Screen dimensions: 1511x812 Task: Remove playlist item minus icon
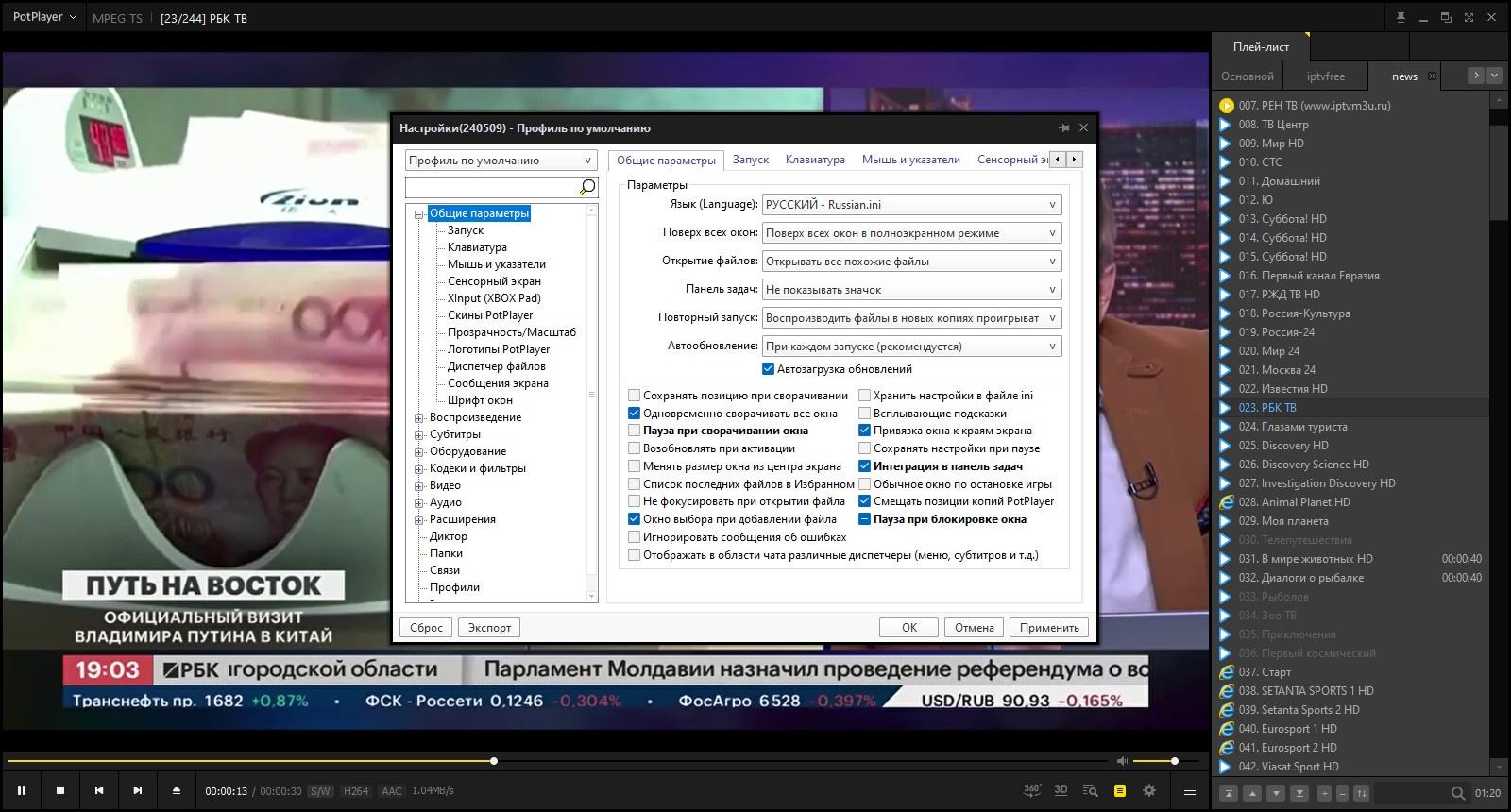tap(1342, 793)
